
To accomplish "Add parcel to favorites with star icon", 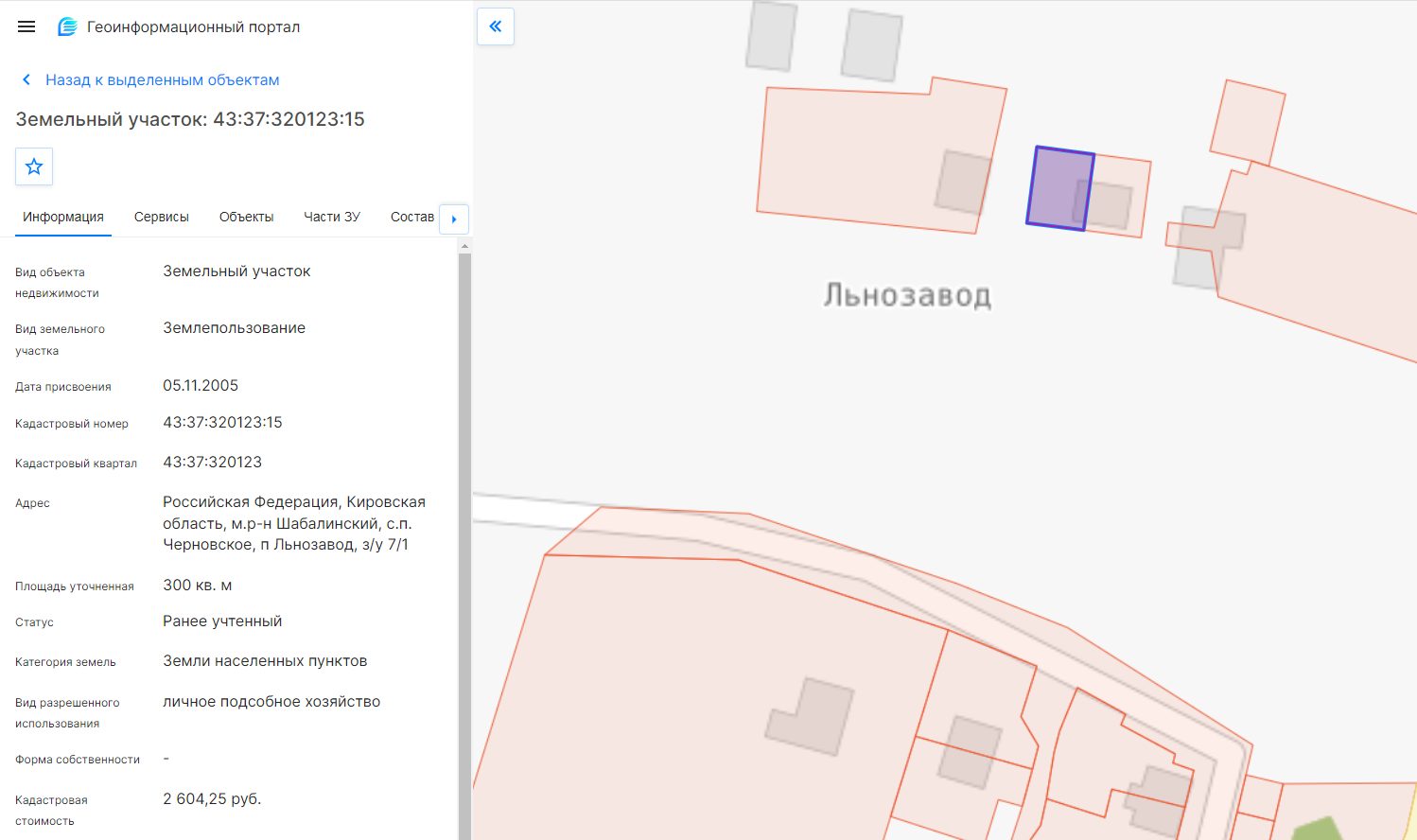I will [34, 166].
